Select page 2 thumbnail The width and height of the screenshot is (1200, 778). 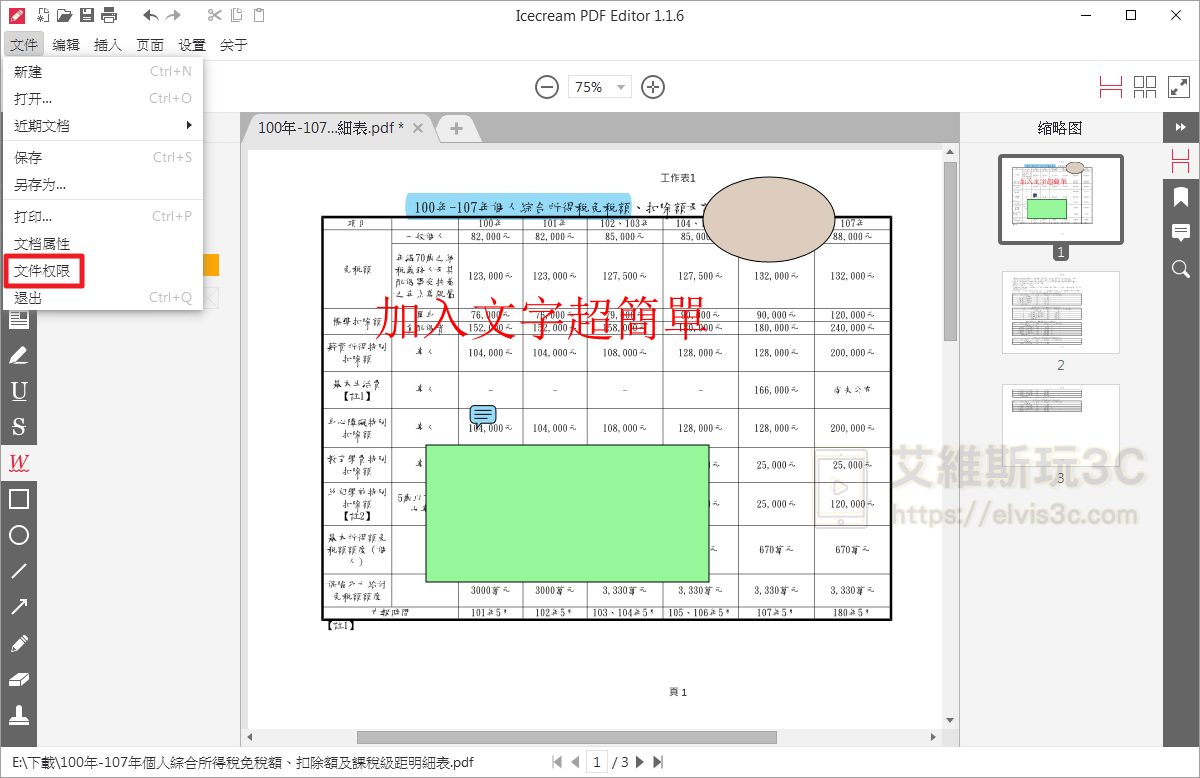pyautogui.click(x=1060, y=313)
